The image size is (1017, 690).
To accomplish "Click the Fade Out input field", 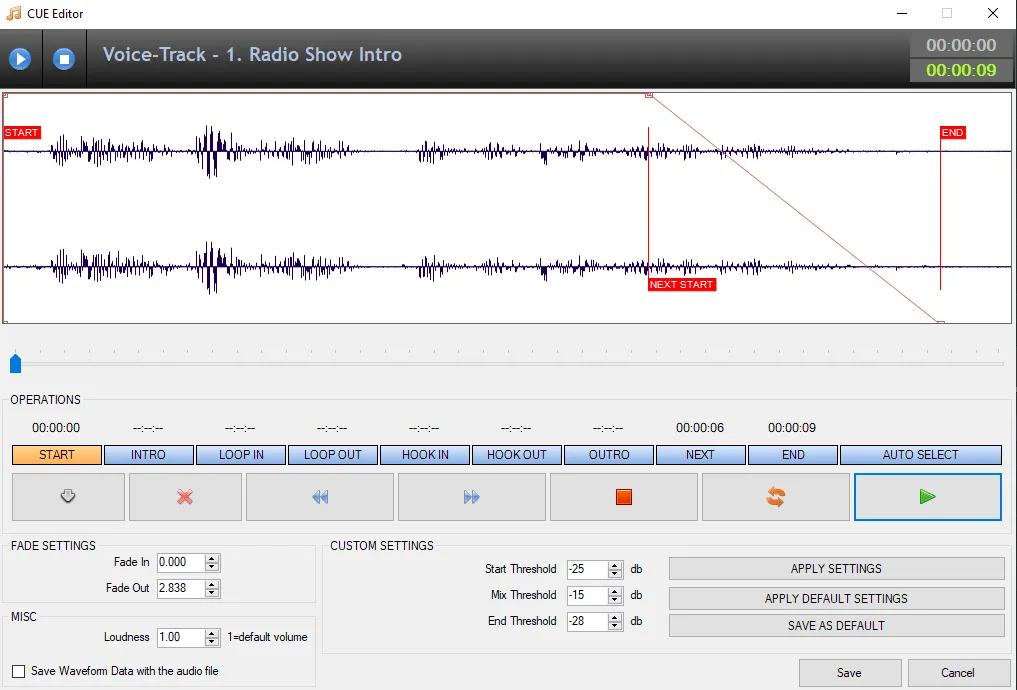I will pyautogui.click(x=181, y=588).
